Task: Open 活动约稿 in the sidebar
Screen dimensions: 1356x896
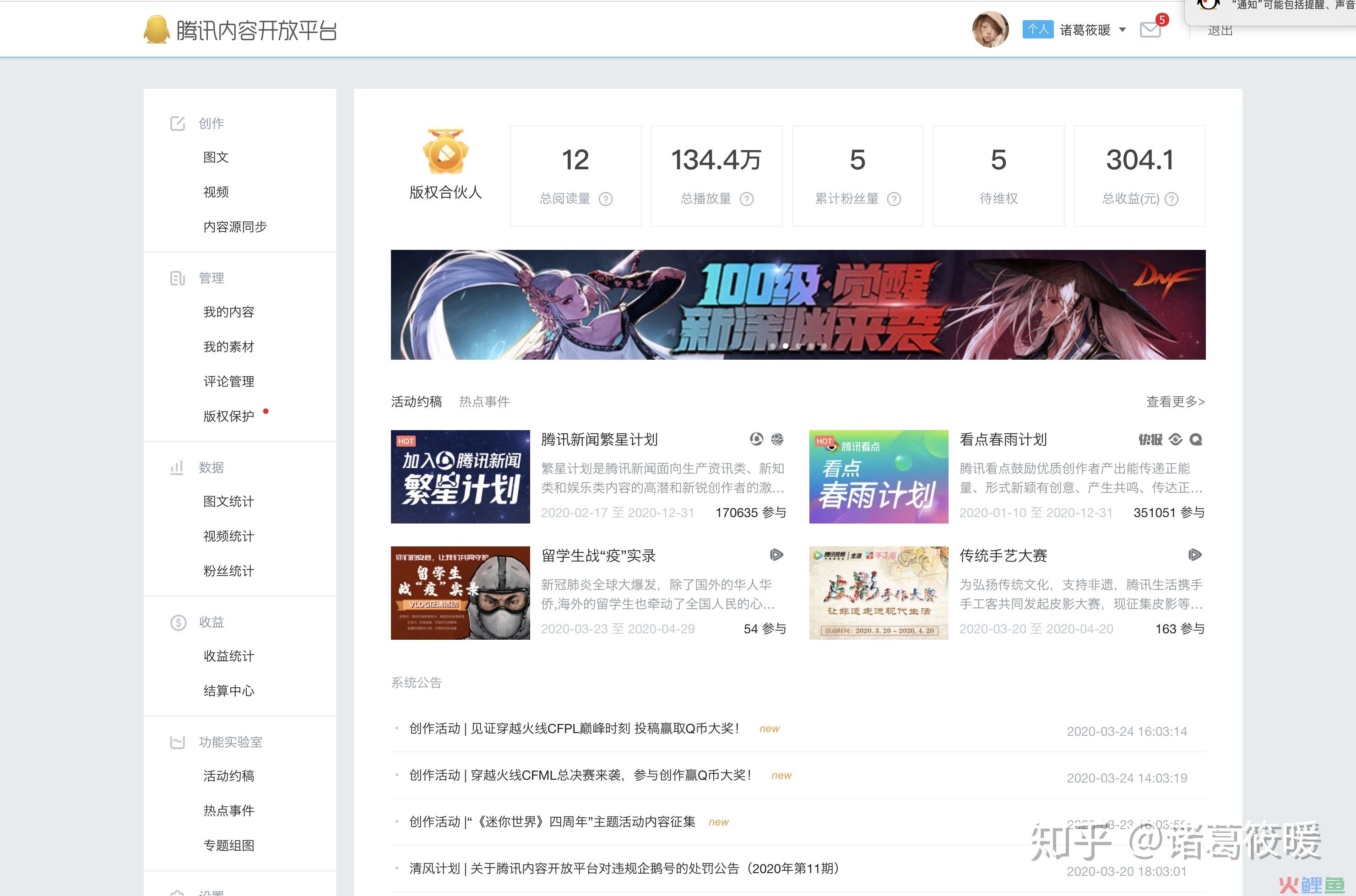Action: tap(228, 776)
